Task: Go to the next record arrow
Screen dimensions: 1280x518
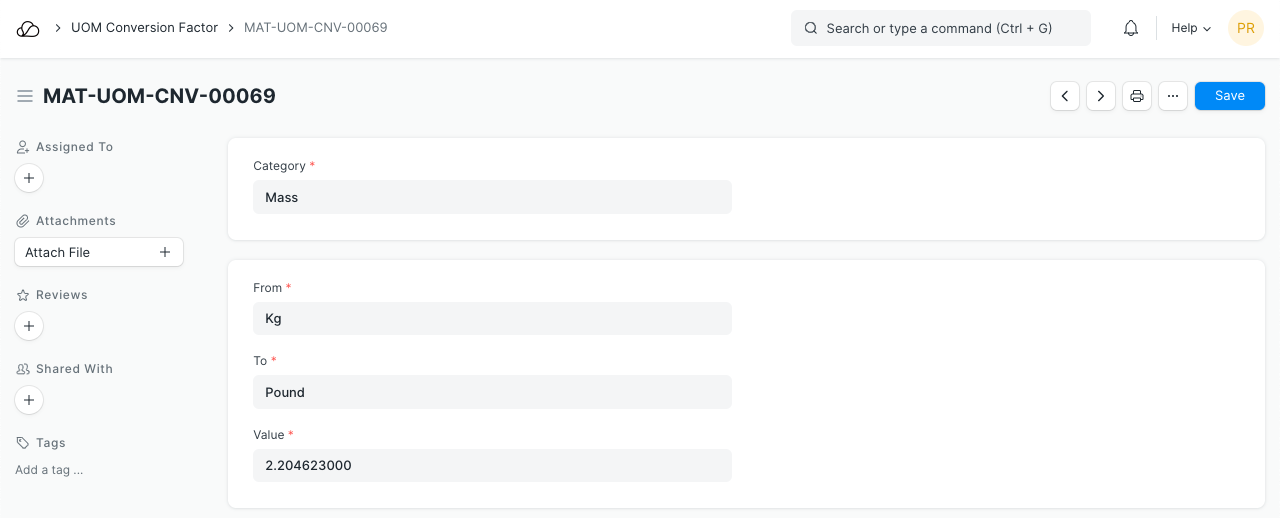Action: [x=1101, y=96]
